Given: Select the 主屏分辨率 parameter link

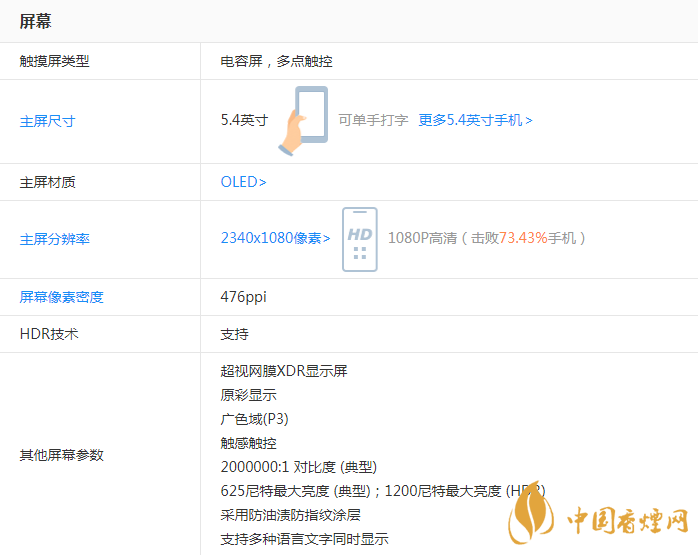Looking at the screenshot, I should click(x=54, y=239).
